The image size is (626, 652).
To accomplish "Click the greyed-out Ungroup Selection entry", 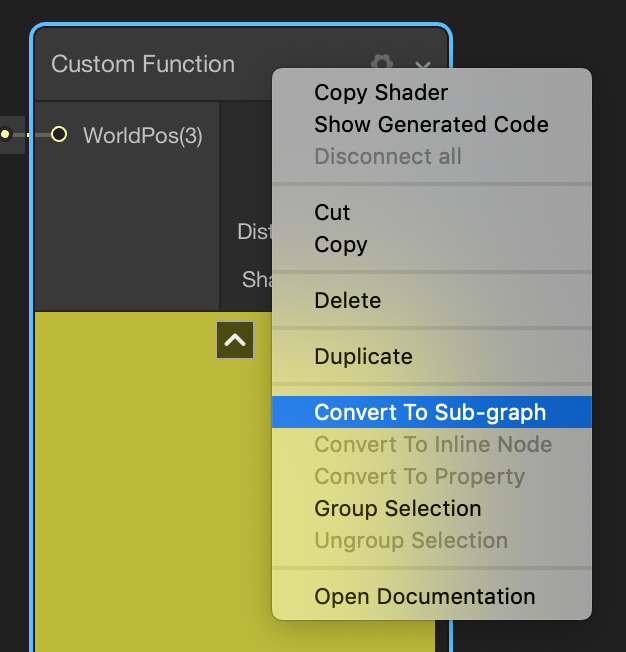I will click(x=431, y=540).
